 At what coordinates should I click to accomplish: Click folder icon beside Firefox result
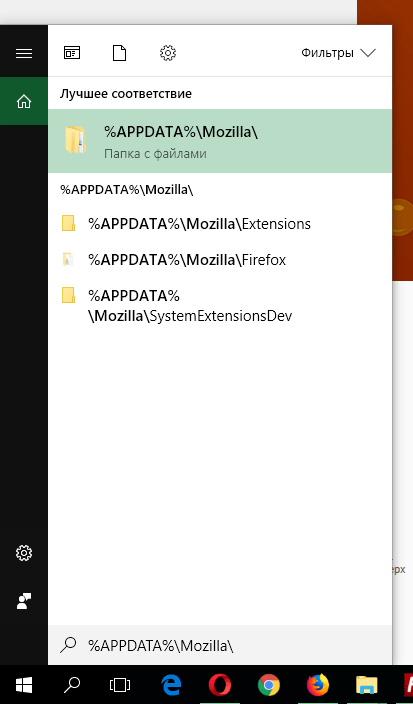(x=68, y=259)
